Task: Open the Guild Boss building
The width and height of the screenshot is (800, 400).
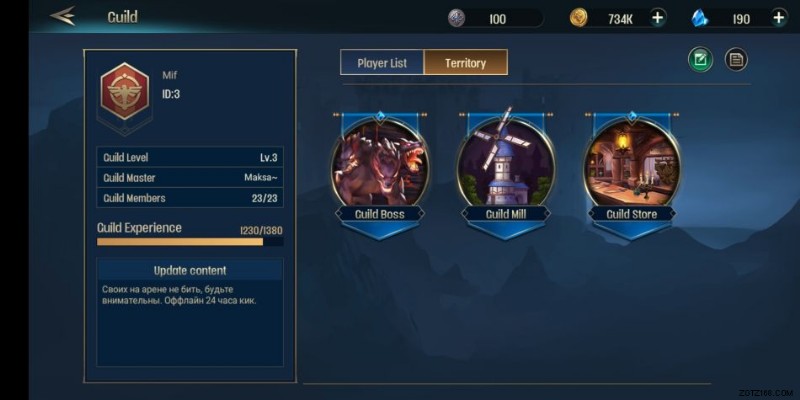Action: pyautogui.click(x=380, y=162)
